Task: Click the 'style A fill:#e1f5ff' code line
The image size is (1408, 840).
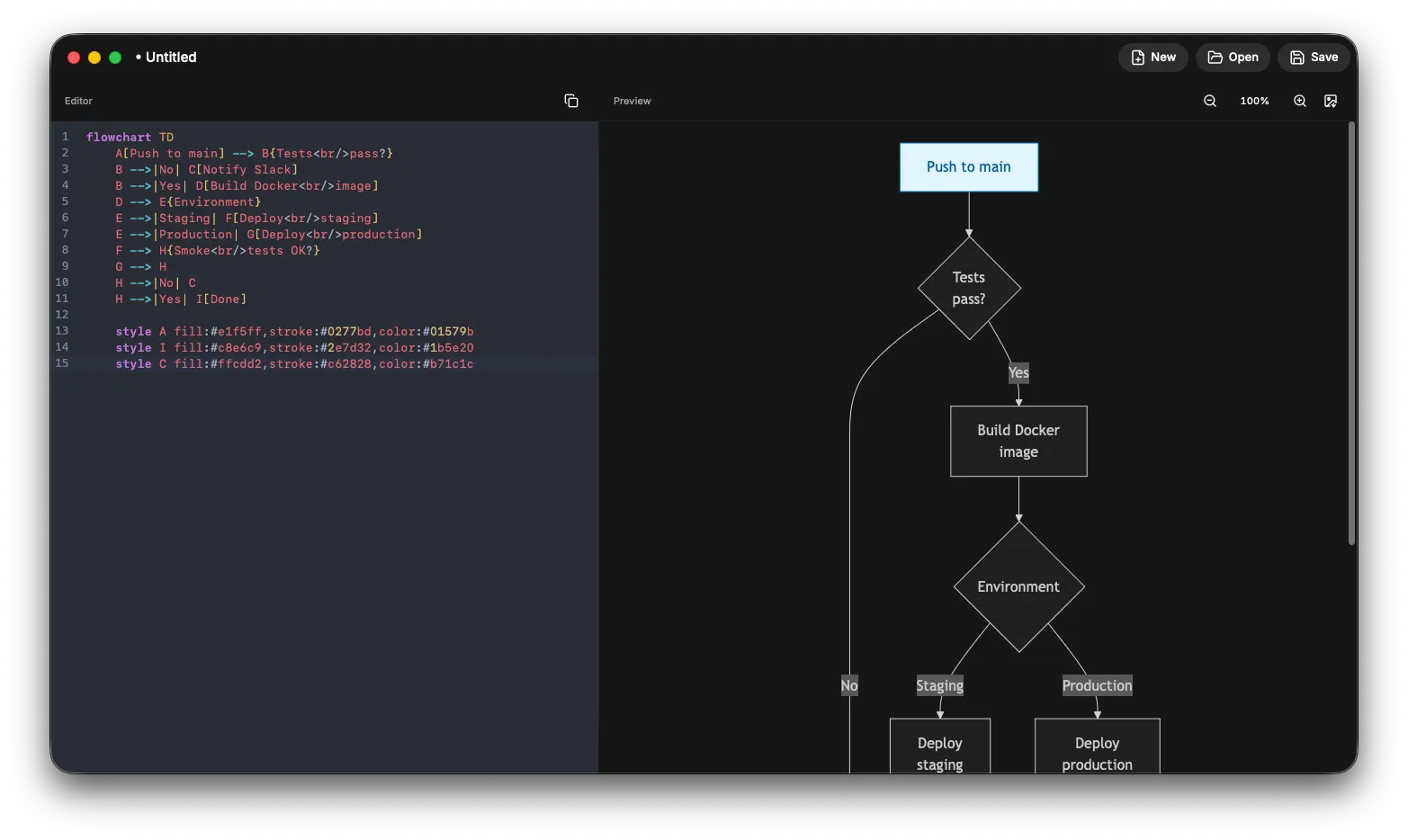Action: (294, 331)
